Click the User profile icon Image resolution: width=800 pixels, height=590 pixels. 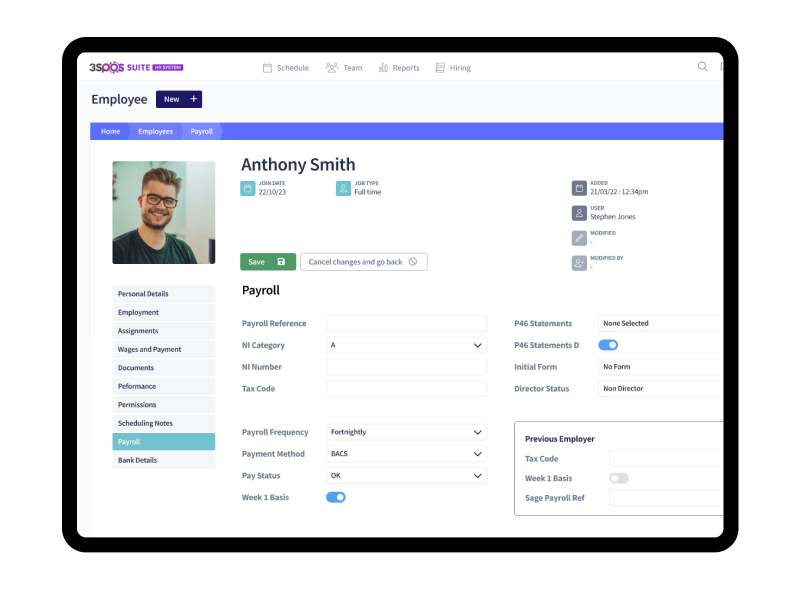(579, 213)
